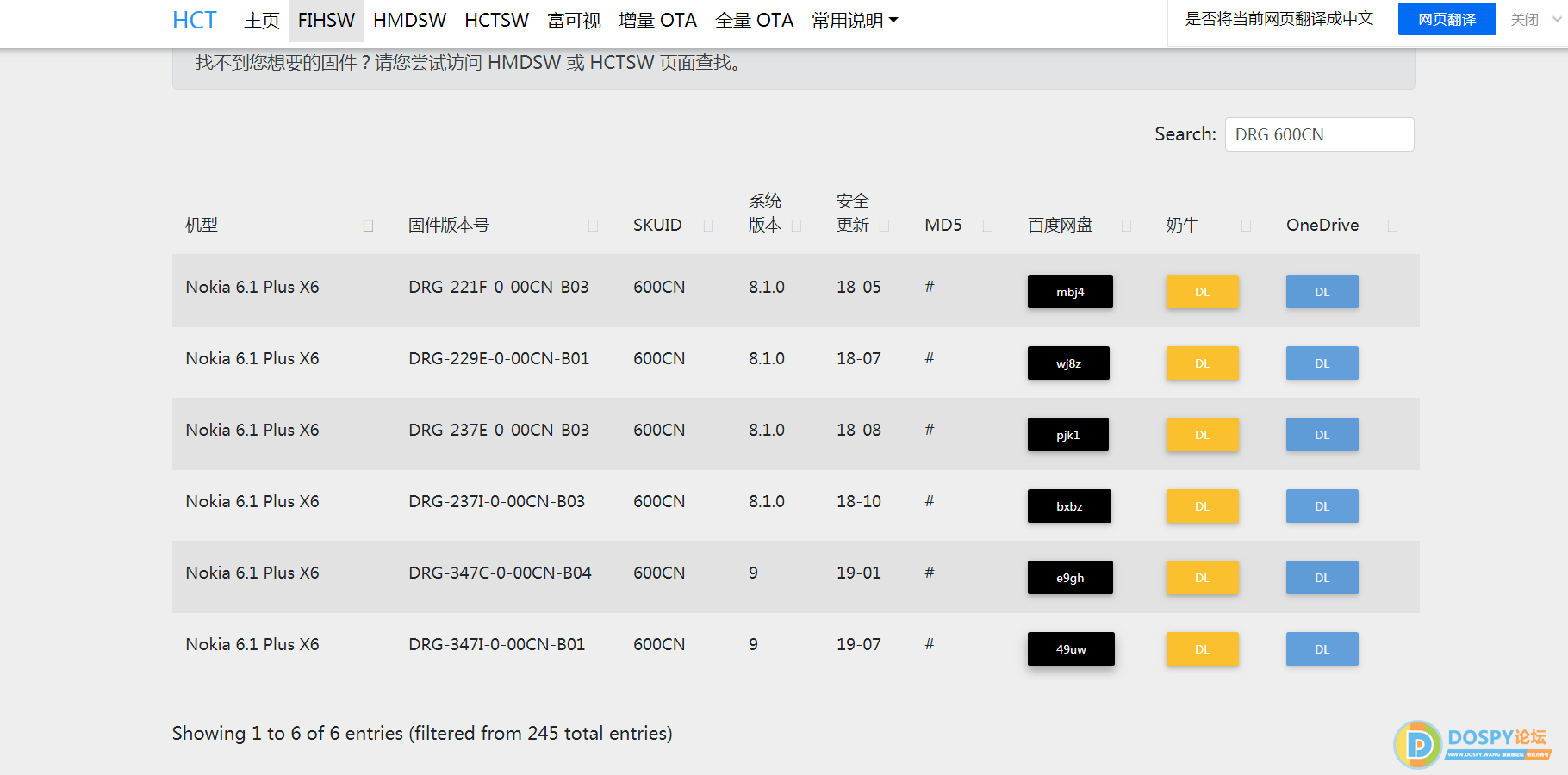This screenshot has height=775, width=1568.
Task: Download DRG-347C firmware from OneDrive
Action: (1322, 578)
